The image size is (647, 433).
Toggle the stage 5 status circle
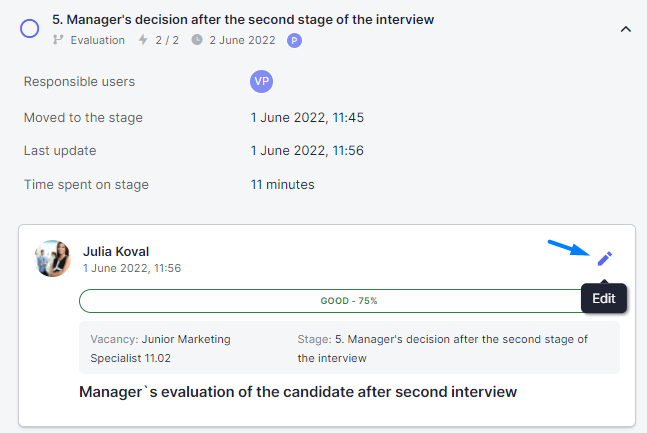(x=30, y=28)
